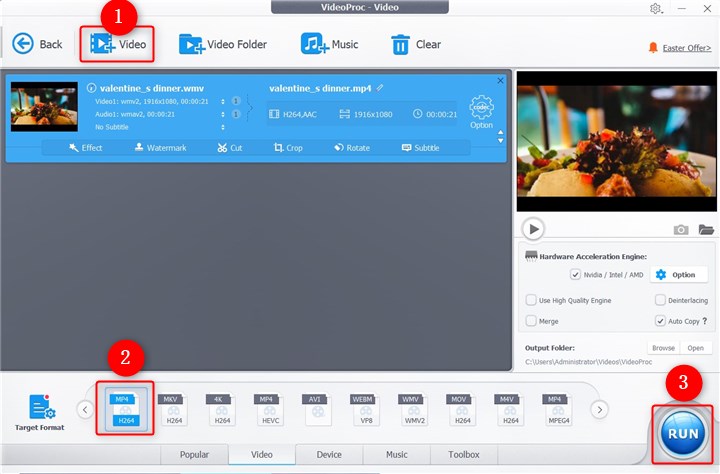The image size is (720, 474).
Task: Clear the file list with trash icon
Action: pos(416,45)
